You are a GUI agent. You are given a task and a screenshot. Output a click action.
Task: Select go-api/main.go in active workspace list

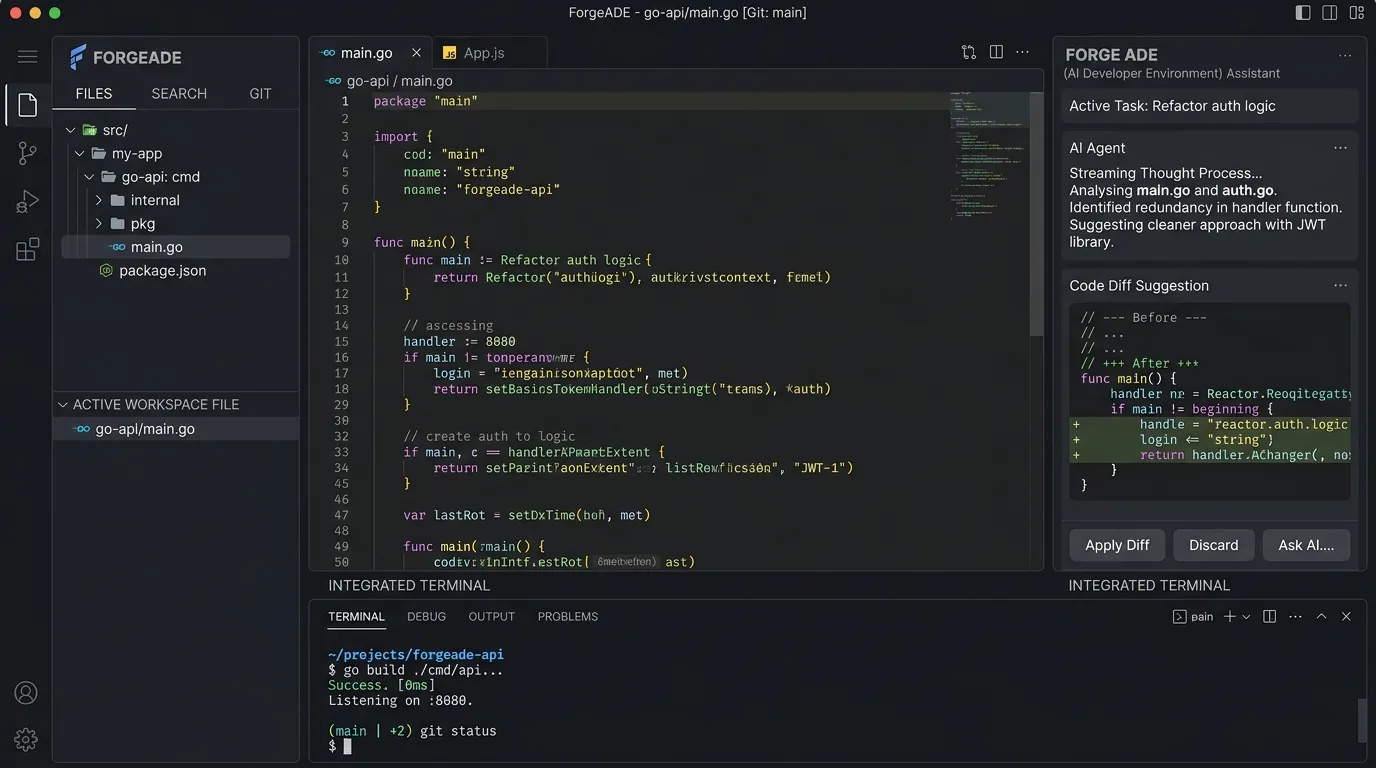coord(176,429)
